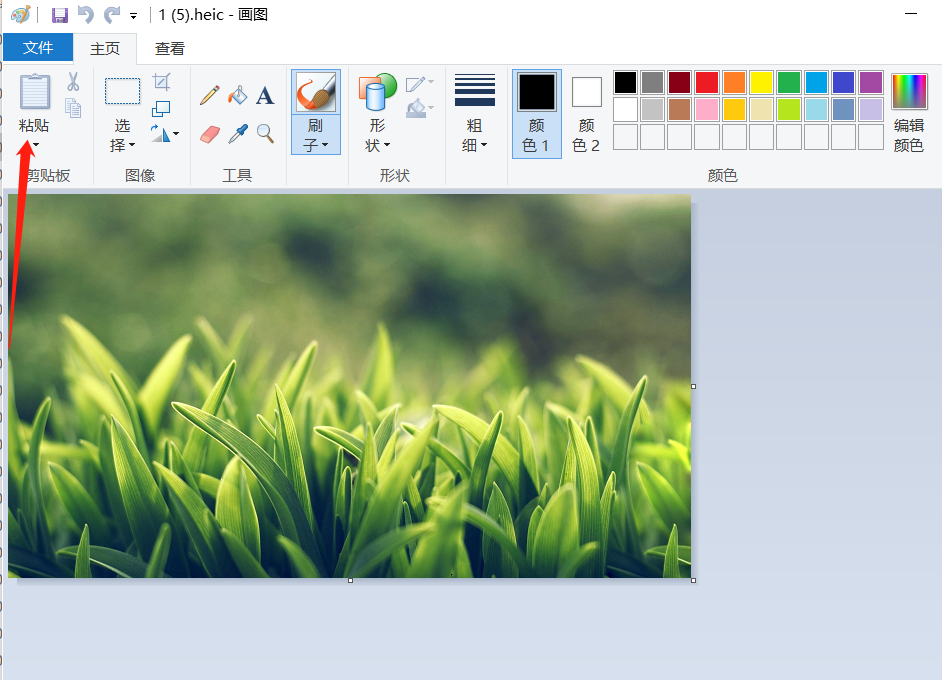
Task: Expand the 粘贴 dropdown arrow
Action: point(35,145)
